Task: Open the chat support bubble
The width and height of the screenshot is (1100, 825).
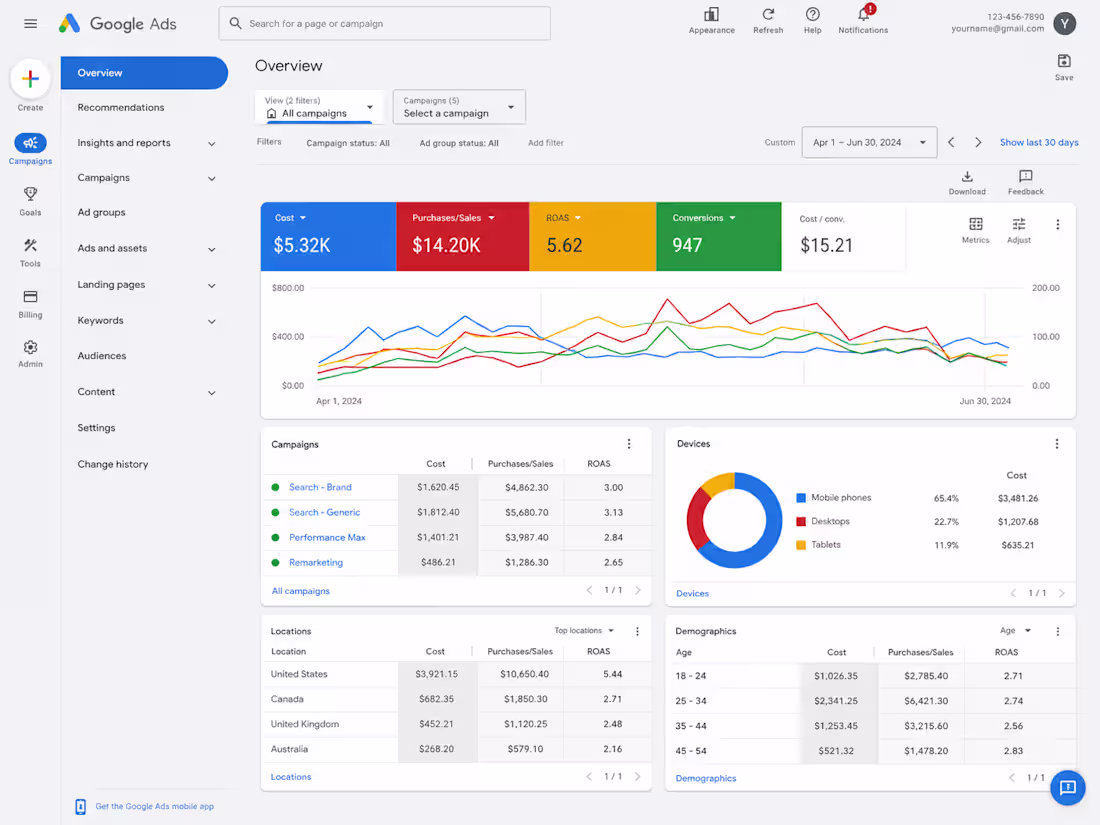Action: 1068,788
